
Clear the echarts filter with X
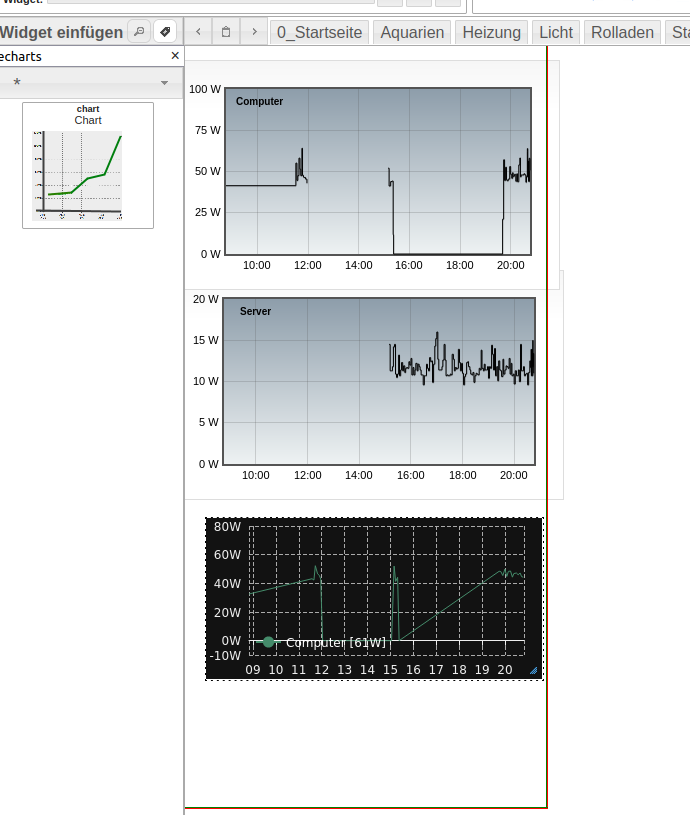click(x=175, y=56)
